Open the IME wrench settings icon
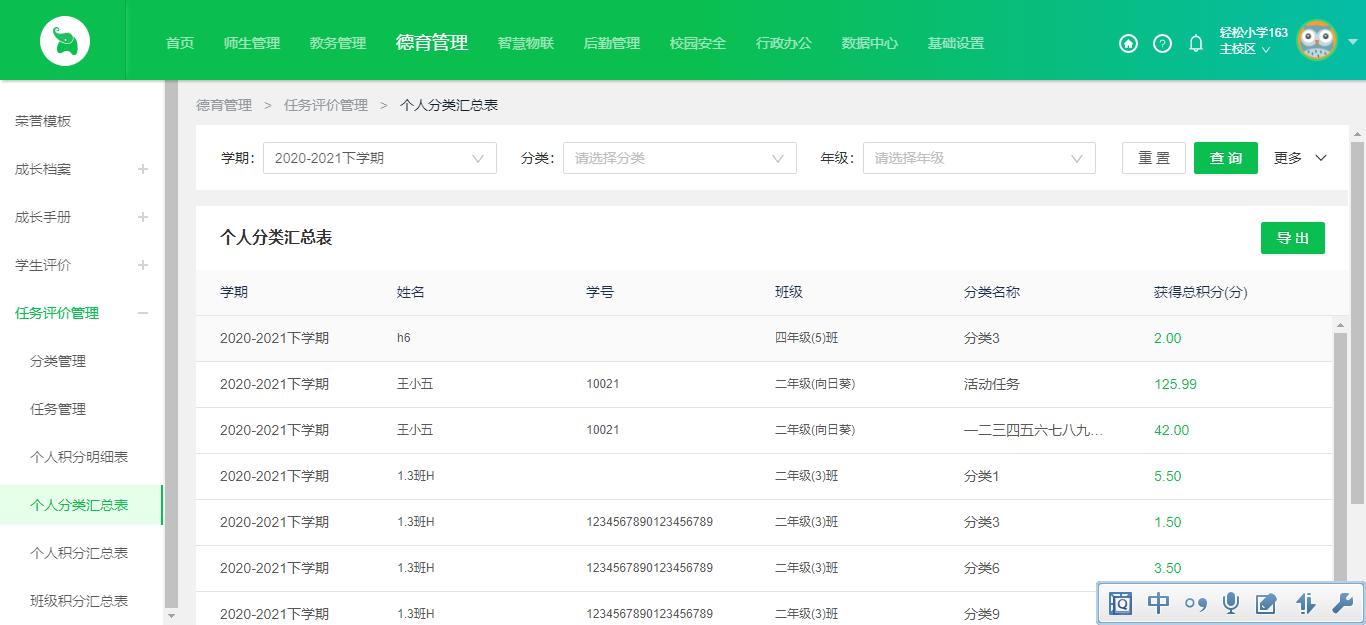 pyautogui.click(x=1340, y=604)
